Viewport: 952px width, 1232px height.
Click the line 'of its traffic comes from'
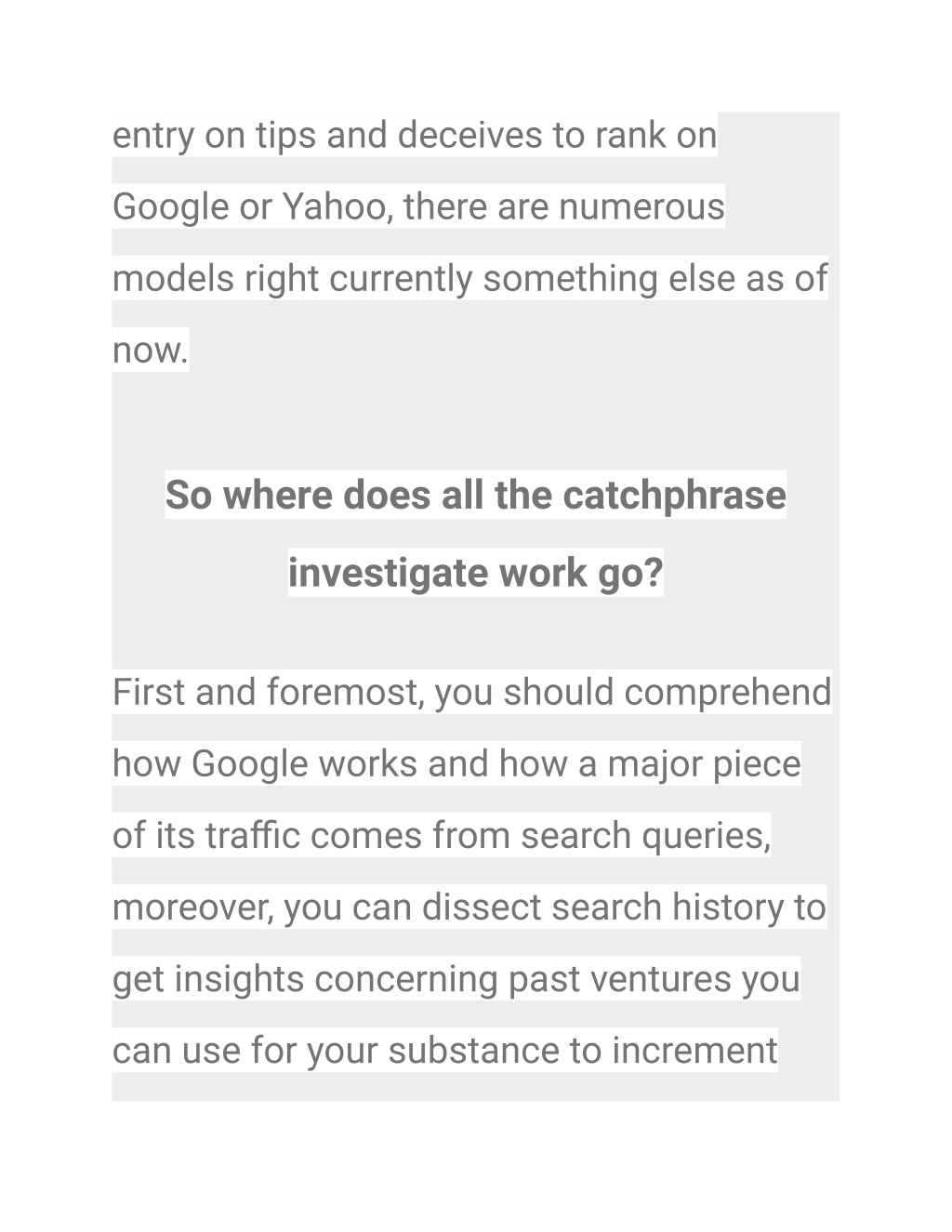[x=442, y=836]
